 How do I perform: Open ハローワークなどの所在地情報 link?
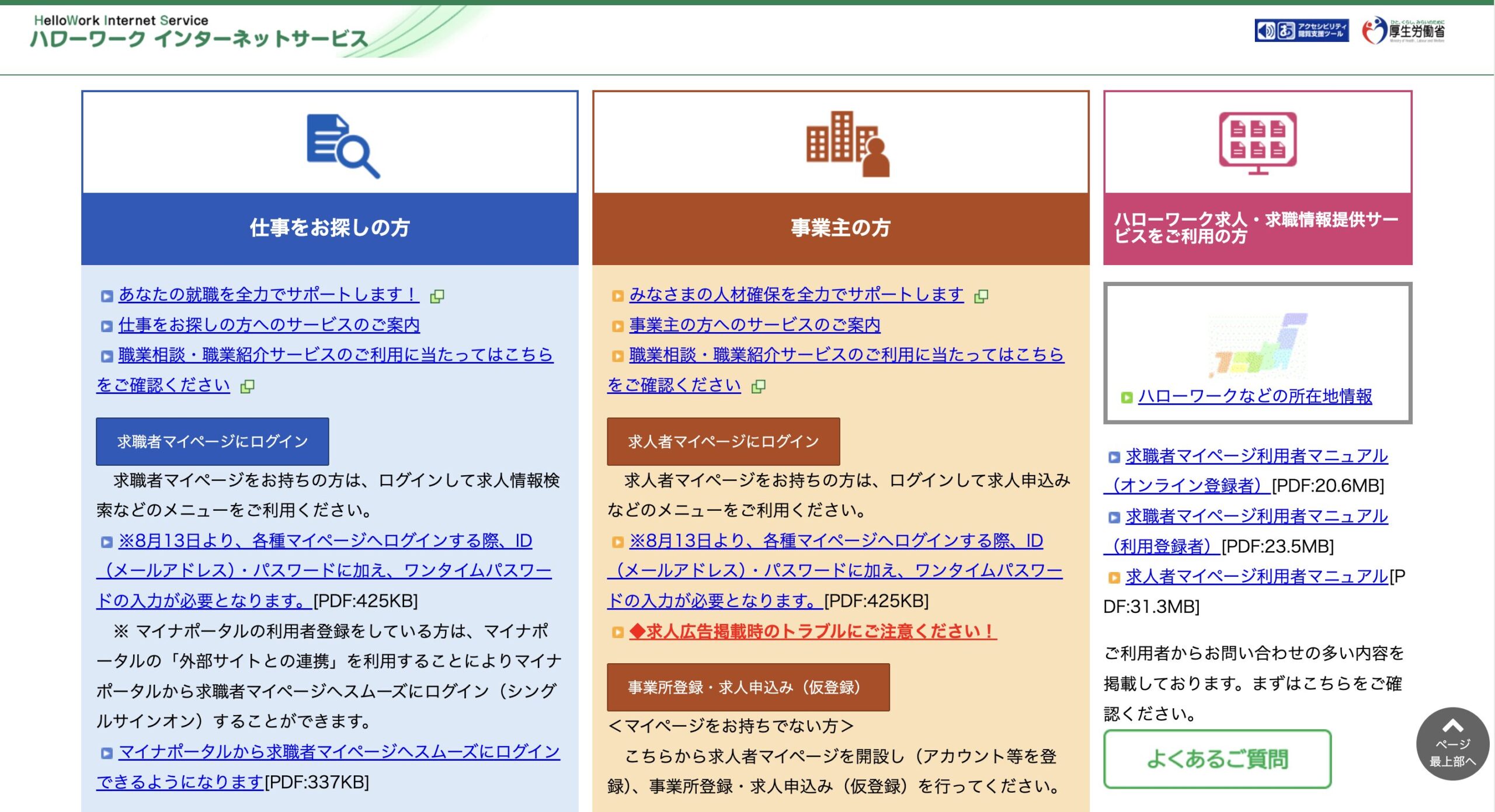point(1254,396)
